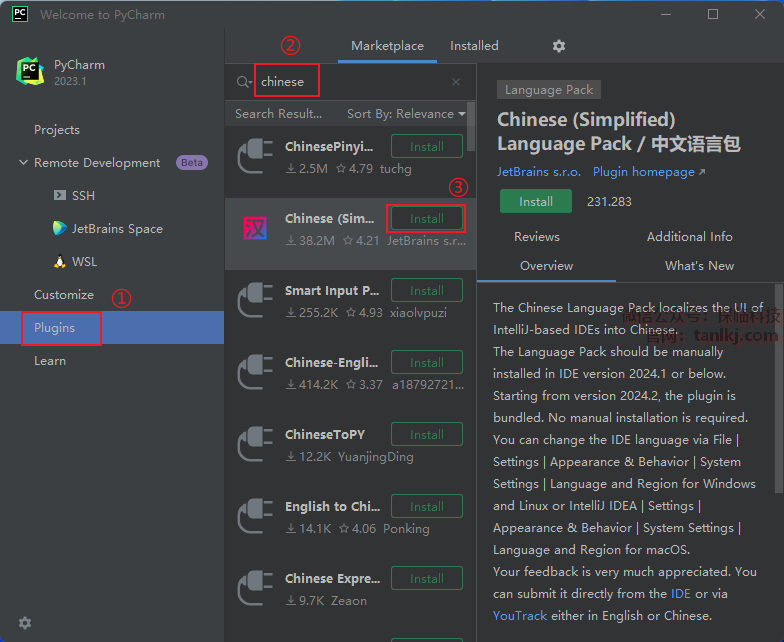Collapse the Remote Development section

23,163
